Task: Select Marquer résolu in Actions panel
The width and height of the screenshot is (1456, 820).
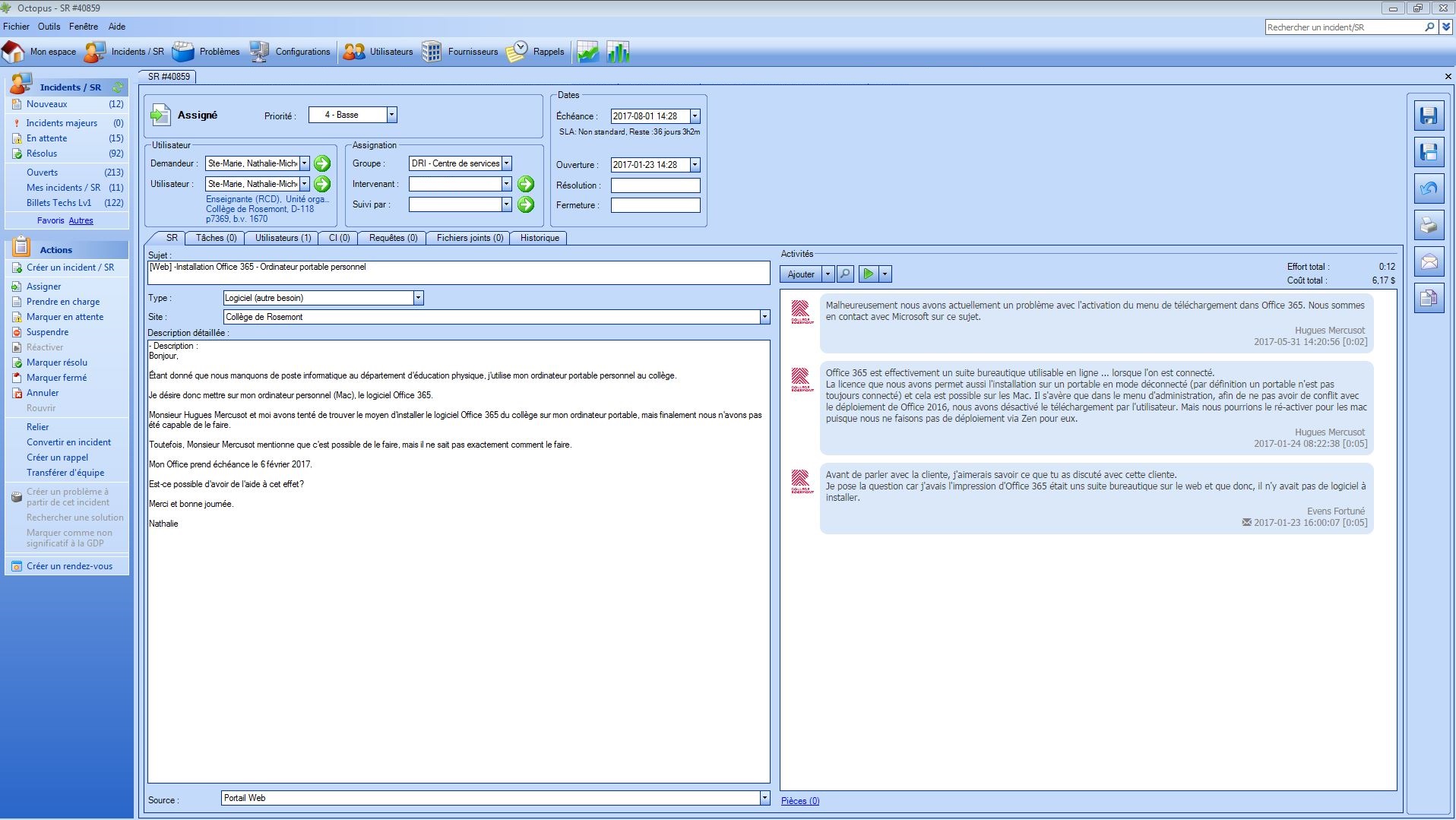Action: pos(57,363)
